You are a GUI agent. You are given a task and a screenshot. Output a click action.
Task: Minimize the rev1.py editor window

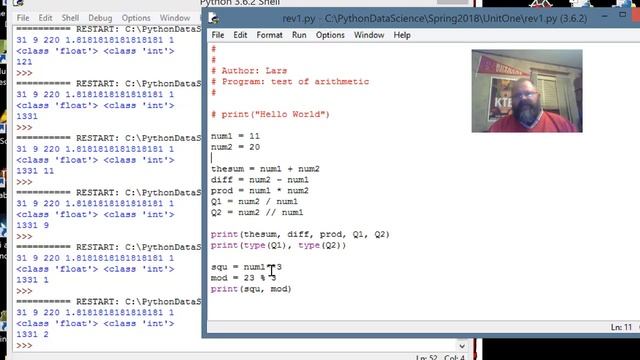(605, 16)
